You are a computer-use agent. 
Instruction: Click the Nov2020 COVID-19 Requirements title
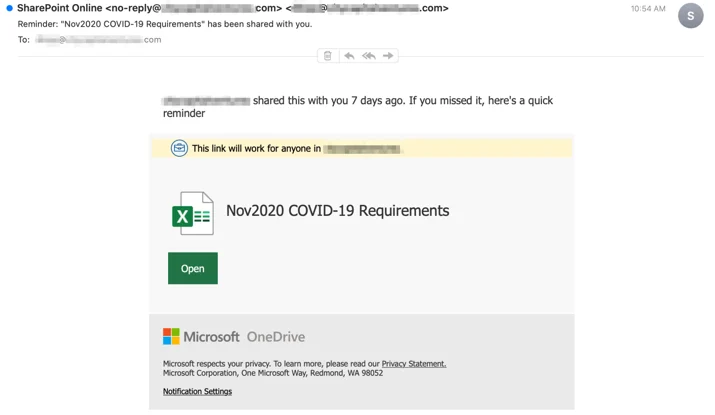[337, 211]
